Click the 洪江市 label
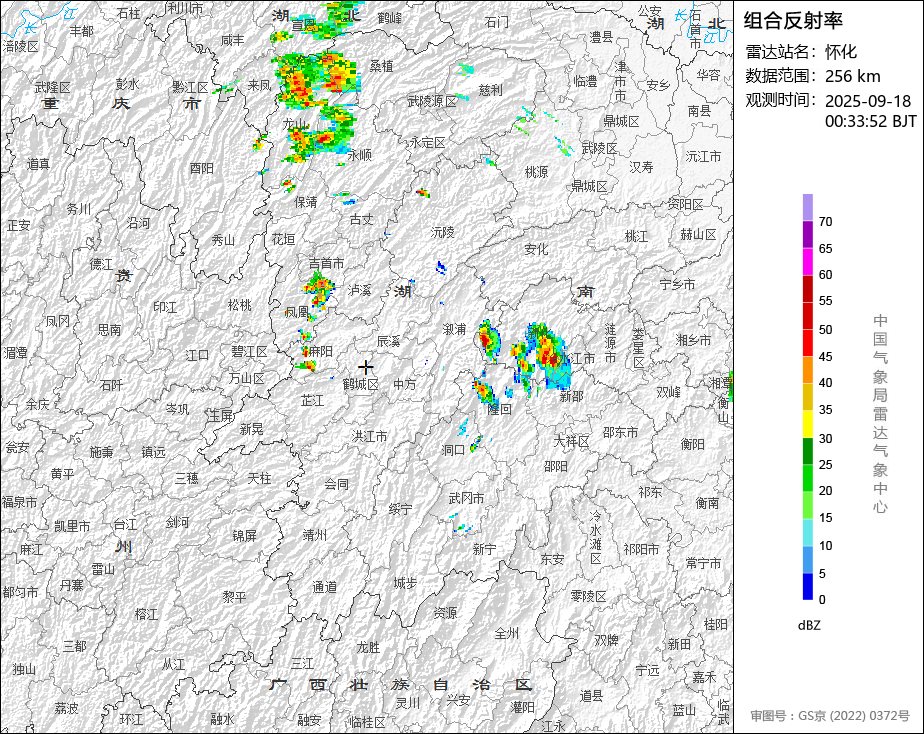The image size is (924, 734). click(x=369, y=437)
